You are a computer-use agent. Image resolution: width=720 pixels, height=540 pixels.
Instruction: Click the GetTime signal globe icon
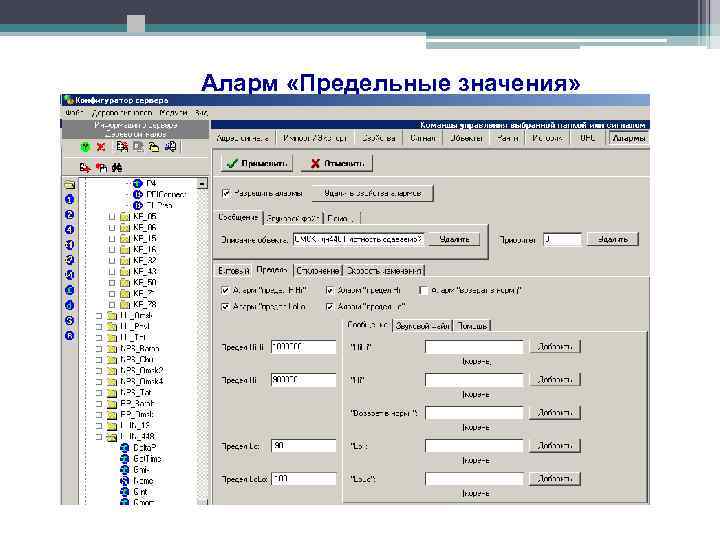[124, 458]
